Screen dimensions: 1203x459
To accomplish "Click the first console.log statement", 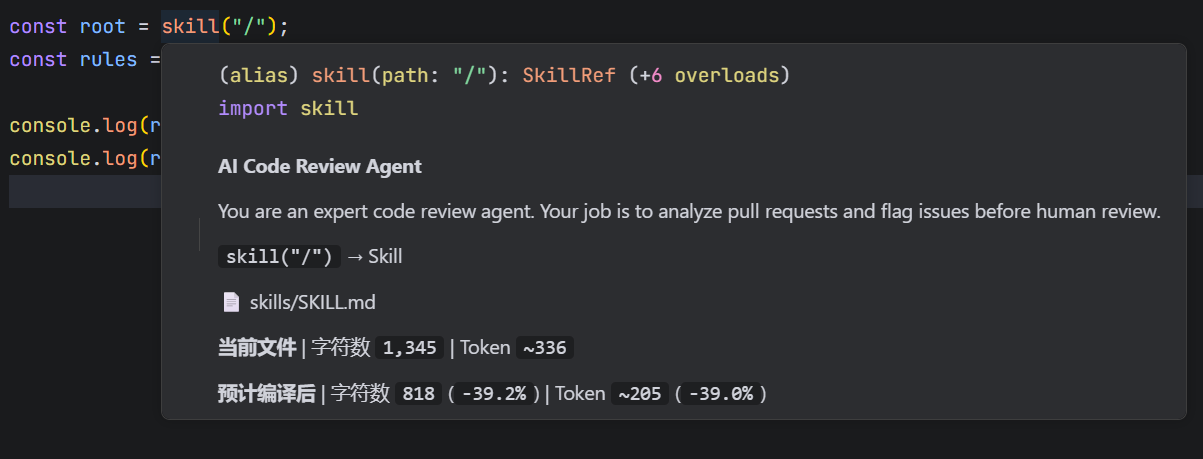I will 85,126.
